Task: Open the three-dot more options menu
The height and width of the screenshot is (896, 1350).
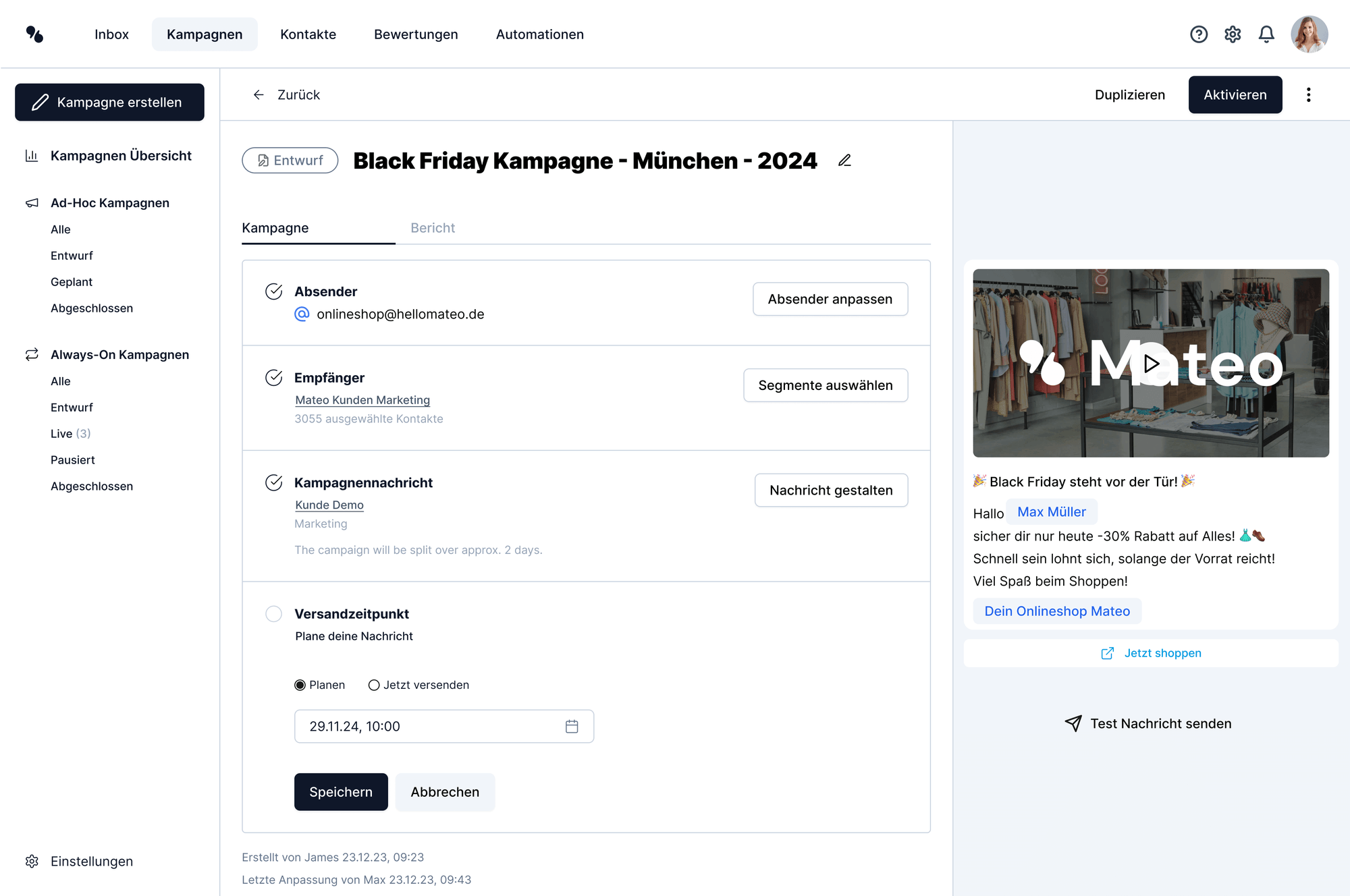Action: click(x=1308, y=95)
